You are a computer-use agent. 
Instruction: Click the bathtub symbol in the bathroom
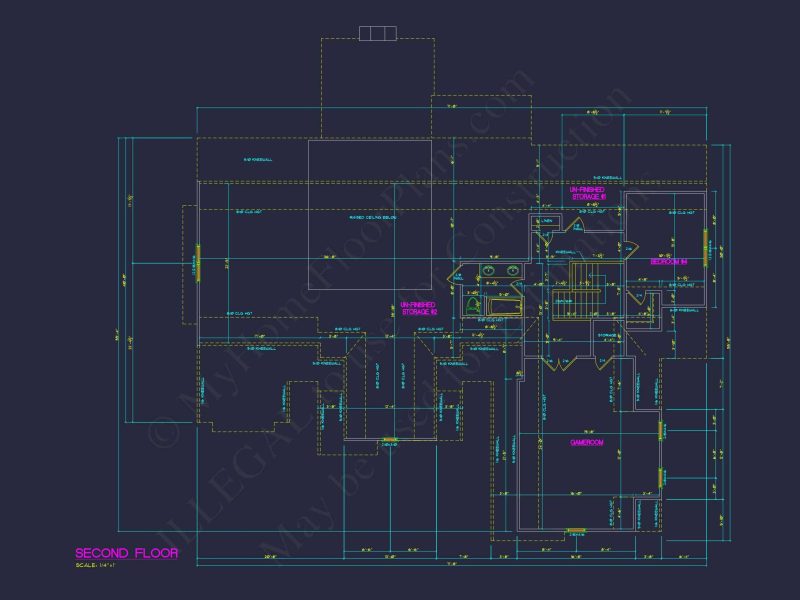click(x=505, y=307)
